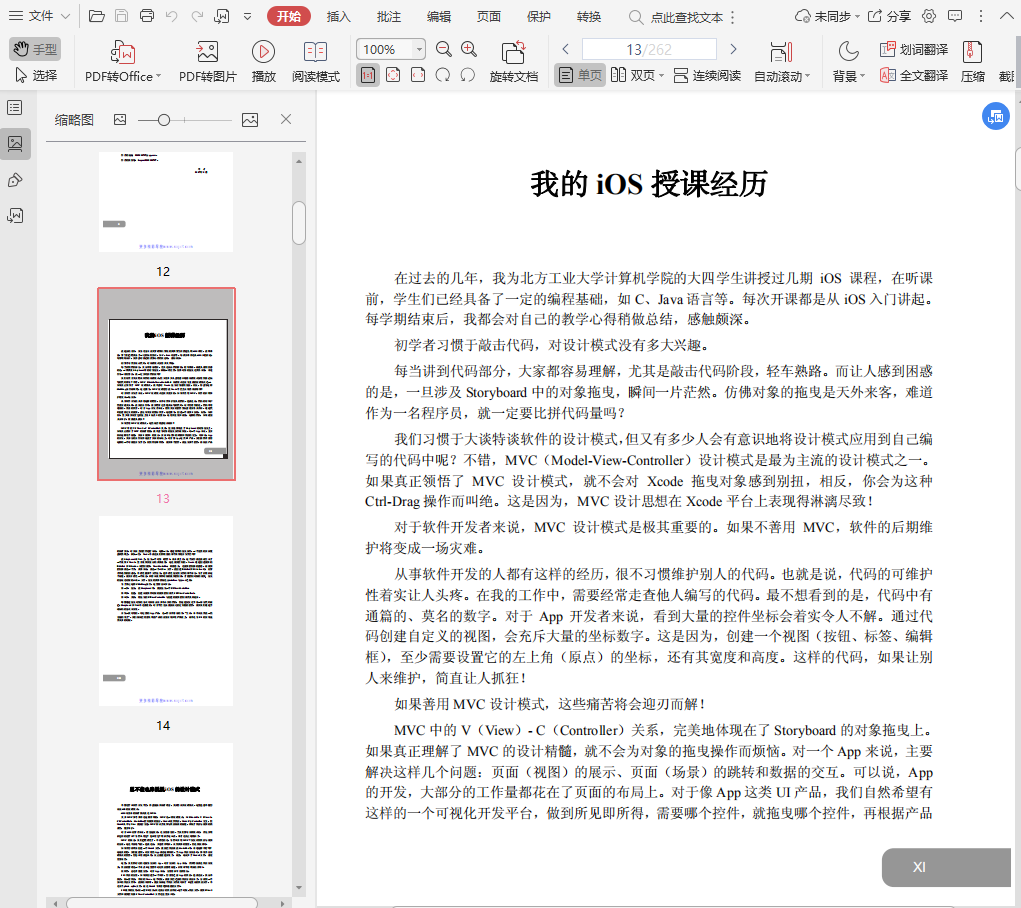Click the PDF转图片 icon
Viewport: 1021px width, 908px height.
(208, 52)
